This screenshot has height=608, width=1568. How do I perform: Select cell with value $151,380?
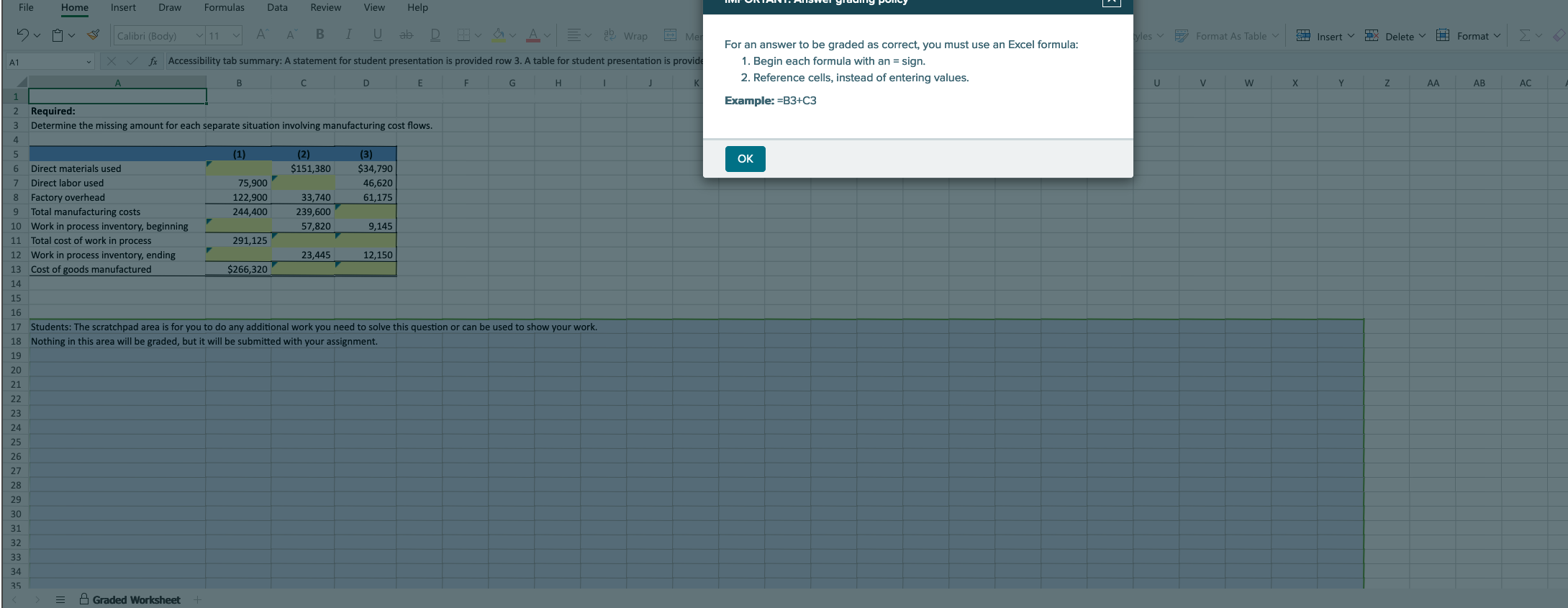[x=303, y=168]
